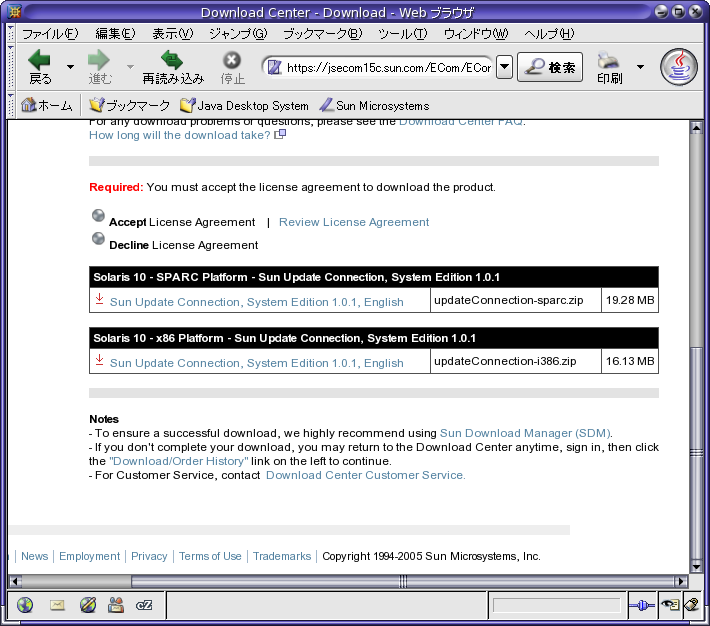Open Address Book from status bar icon
Screen dimensions: 710x626
(x=116, y=605)
